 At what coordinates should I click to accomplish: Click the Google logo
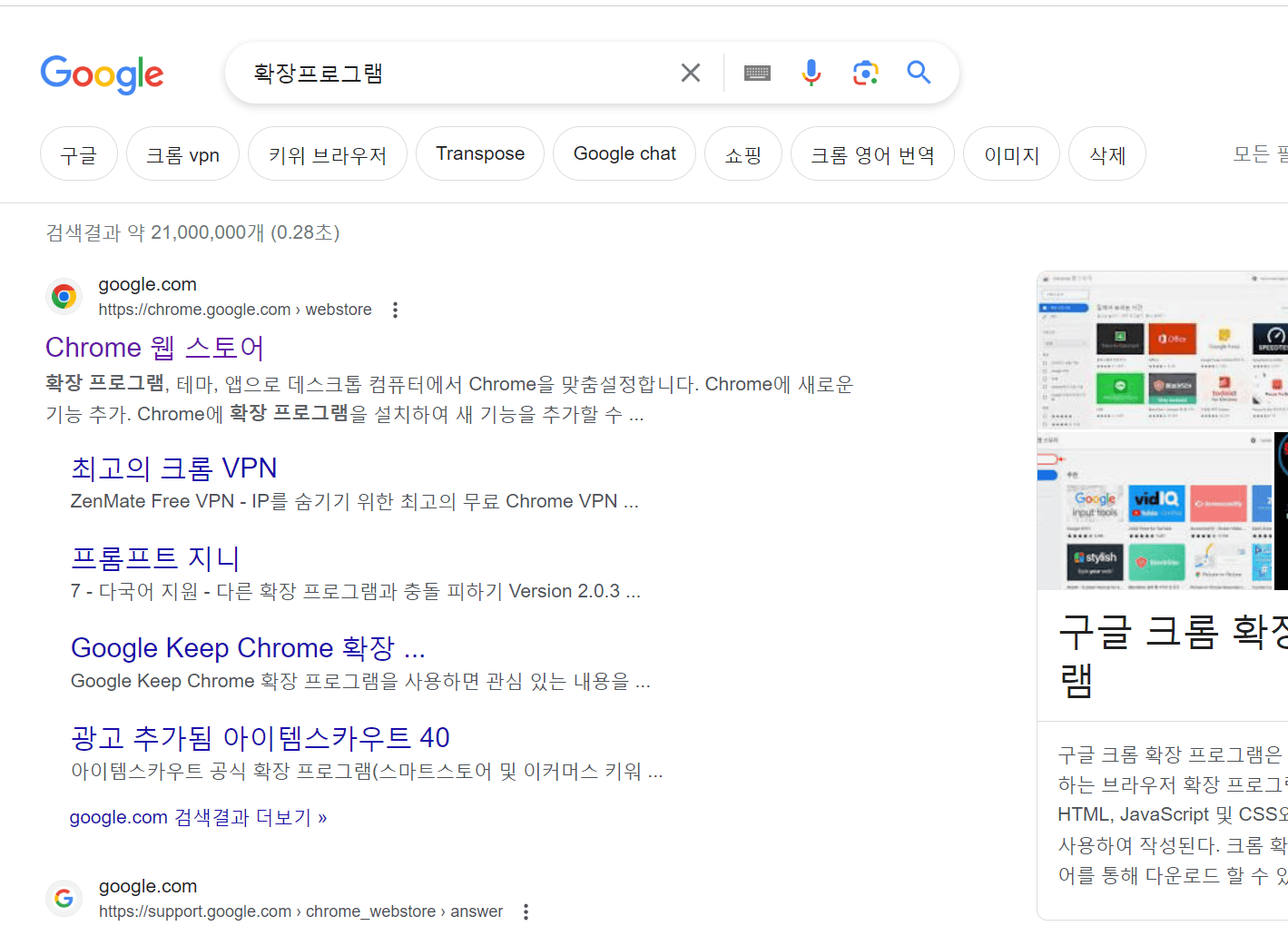click(102, 74)
